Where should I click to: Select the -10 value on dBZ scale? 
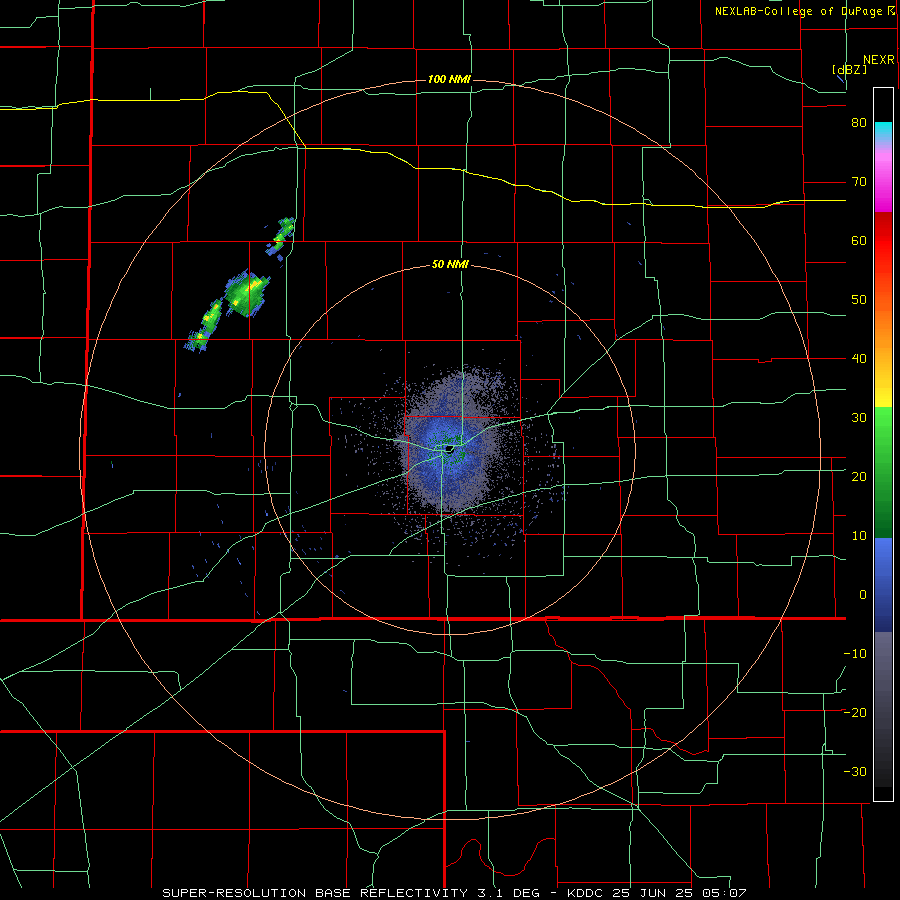(x=855, y=653)
